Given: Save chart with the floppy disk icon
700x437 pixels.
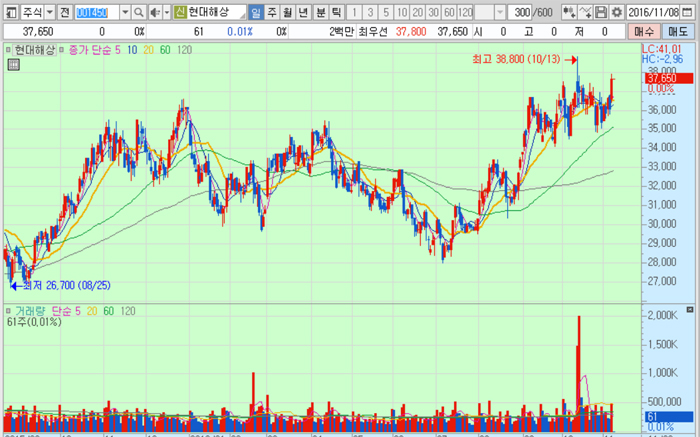Looking at the screenshot, I should 601,12.
